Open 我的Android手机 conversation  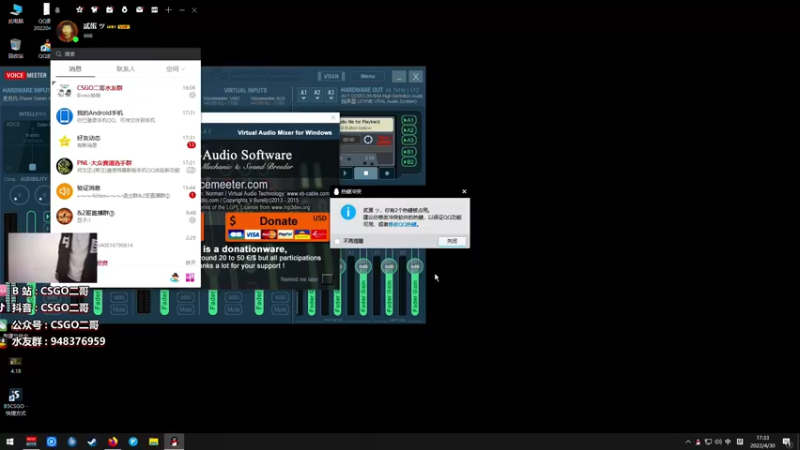pyautogui.click(x=126, y=116)
